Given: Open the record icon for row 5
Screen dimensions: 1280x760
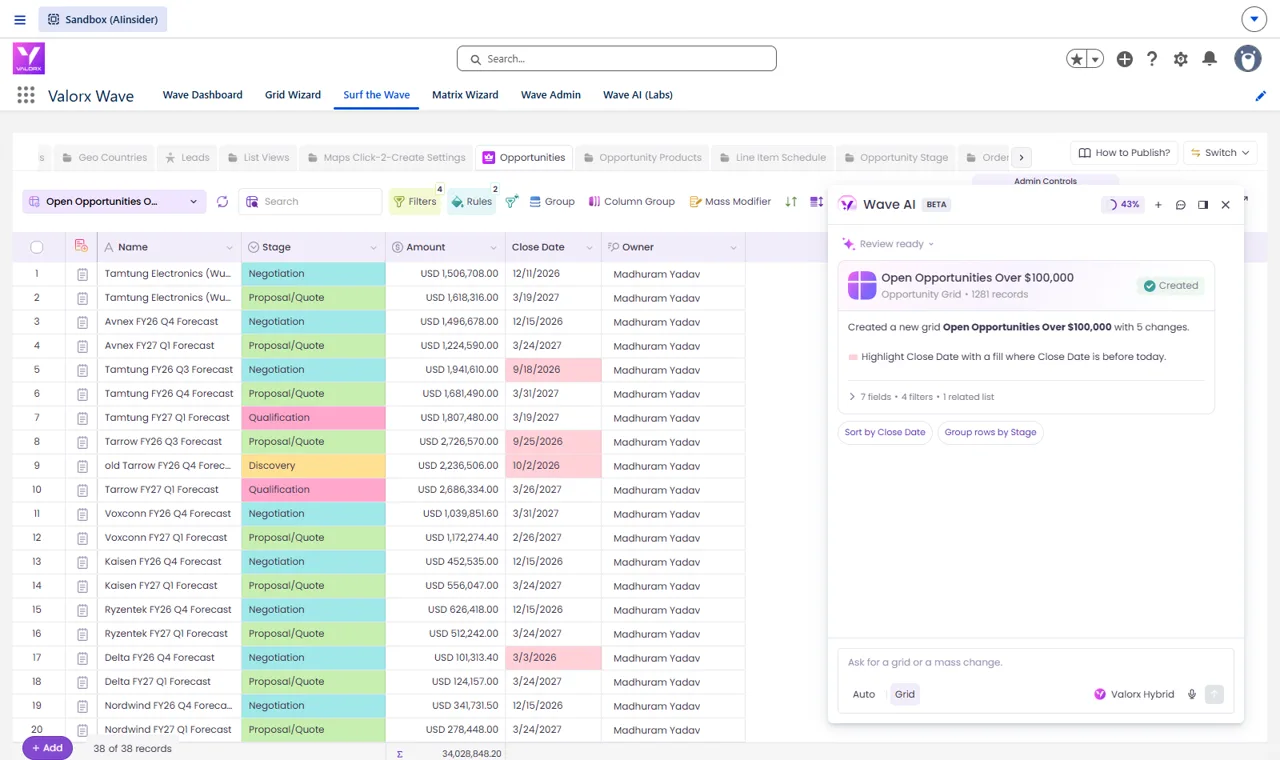Looking at the screenshot, I should tap(82, 370).
